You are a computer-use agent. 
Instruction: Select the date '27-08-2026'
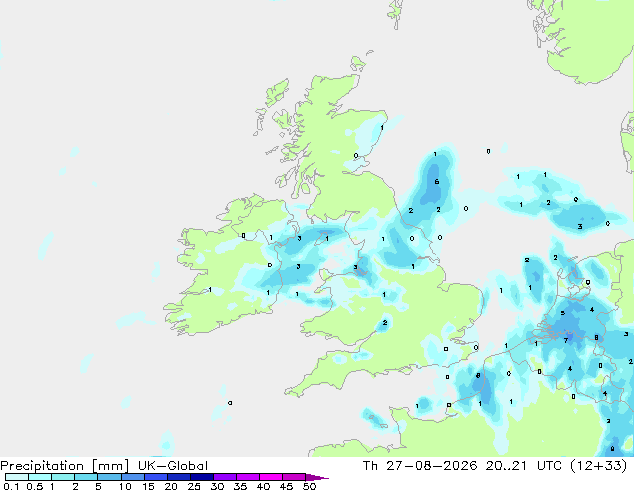pos(431,466)
